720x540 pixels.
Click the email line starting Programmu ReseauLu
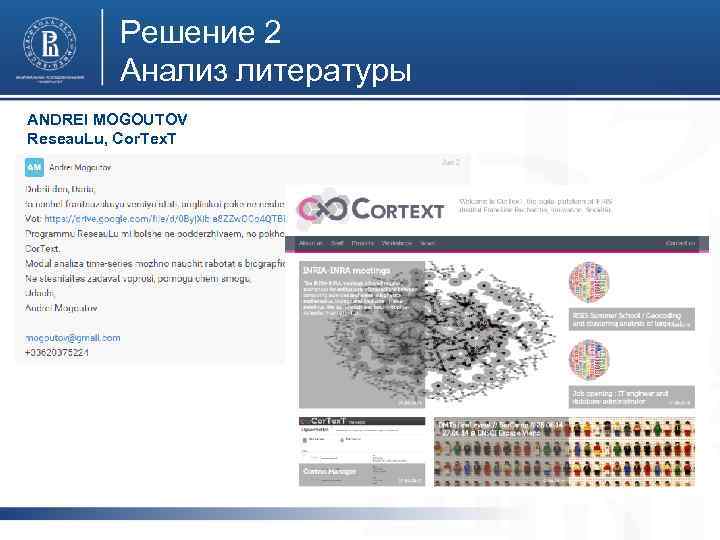coord(155,234)
